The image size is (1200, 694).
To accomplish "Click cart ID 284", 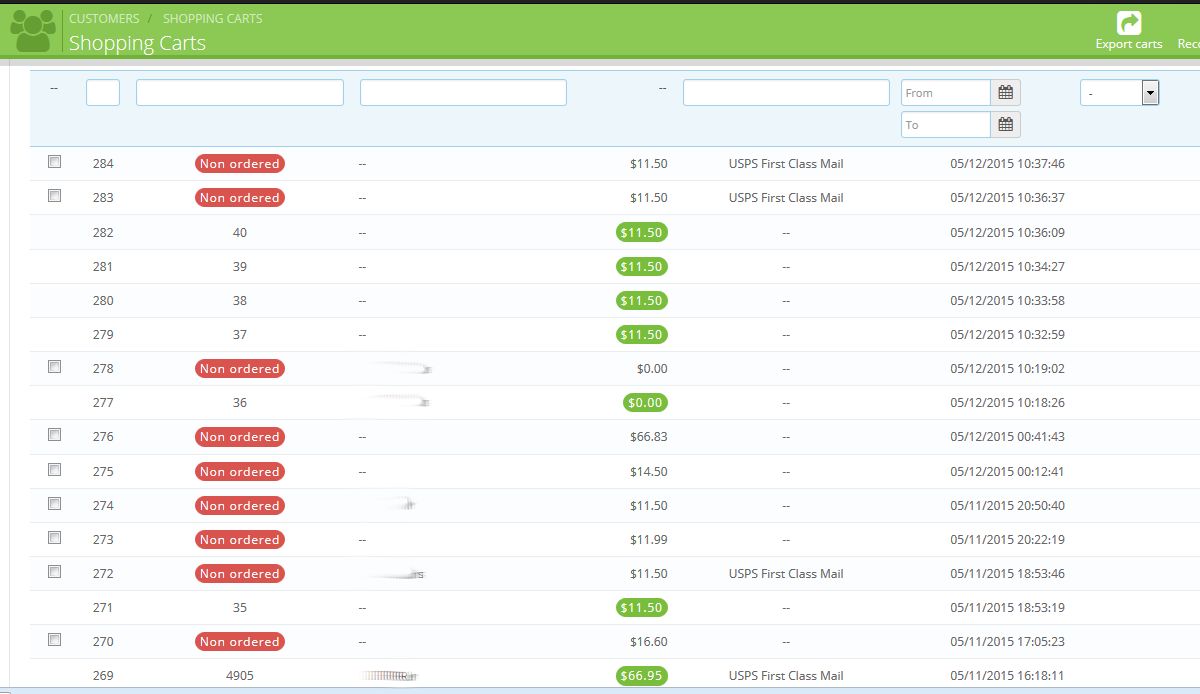I will (103, 164).
